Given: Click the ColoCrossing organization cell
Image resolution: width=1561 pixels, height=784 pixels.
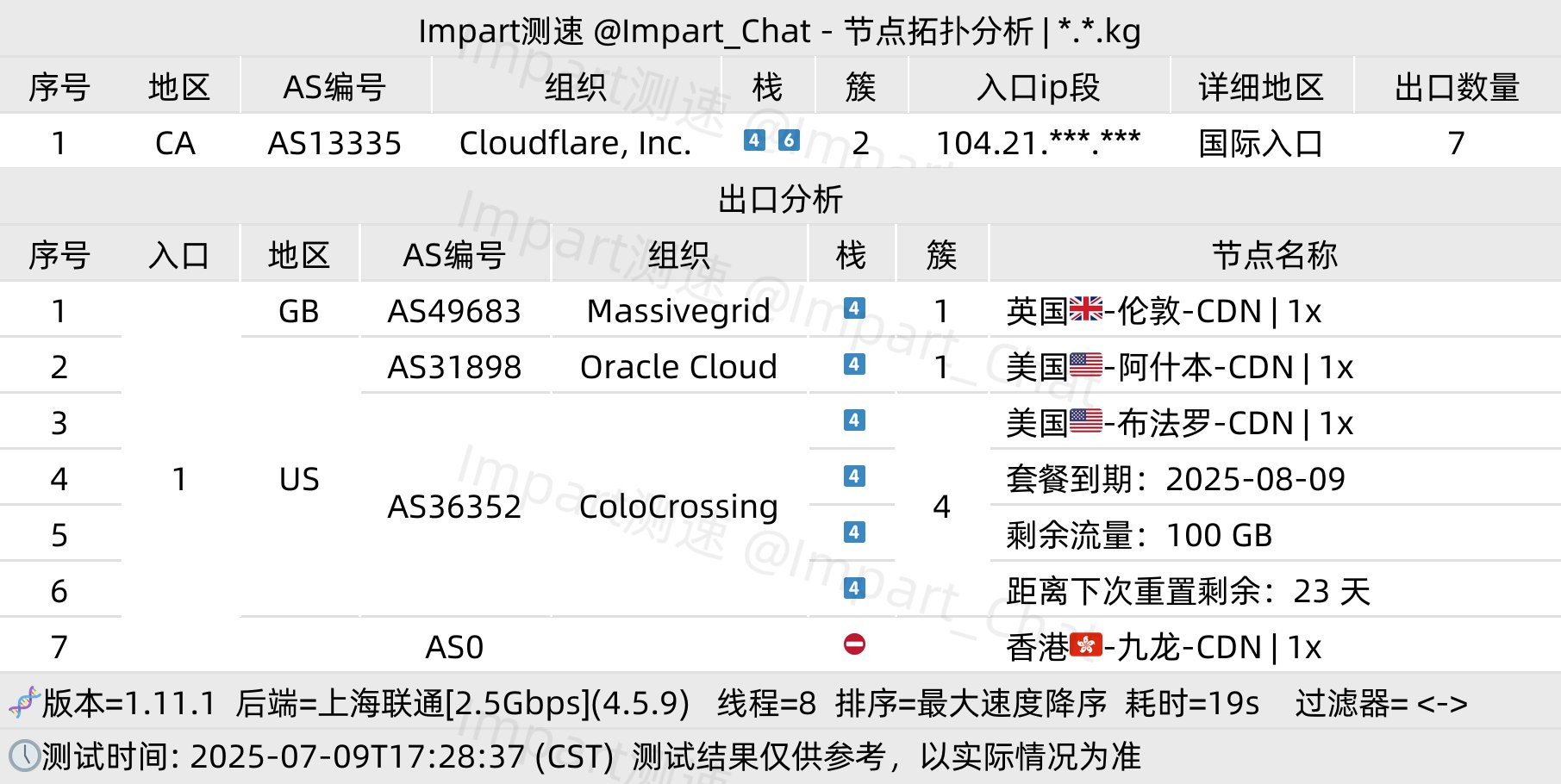Looking at the screenshot, I should [678, 507].
